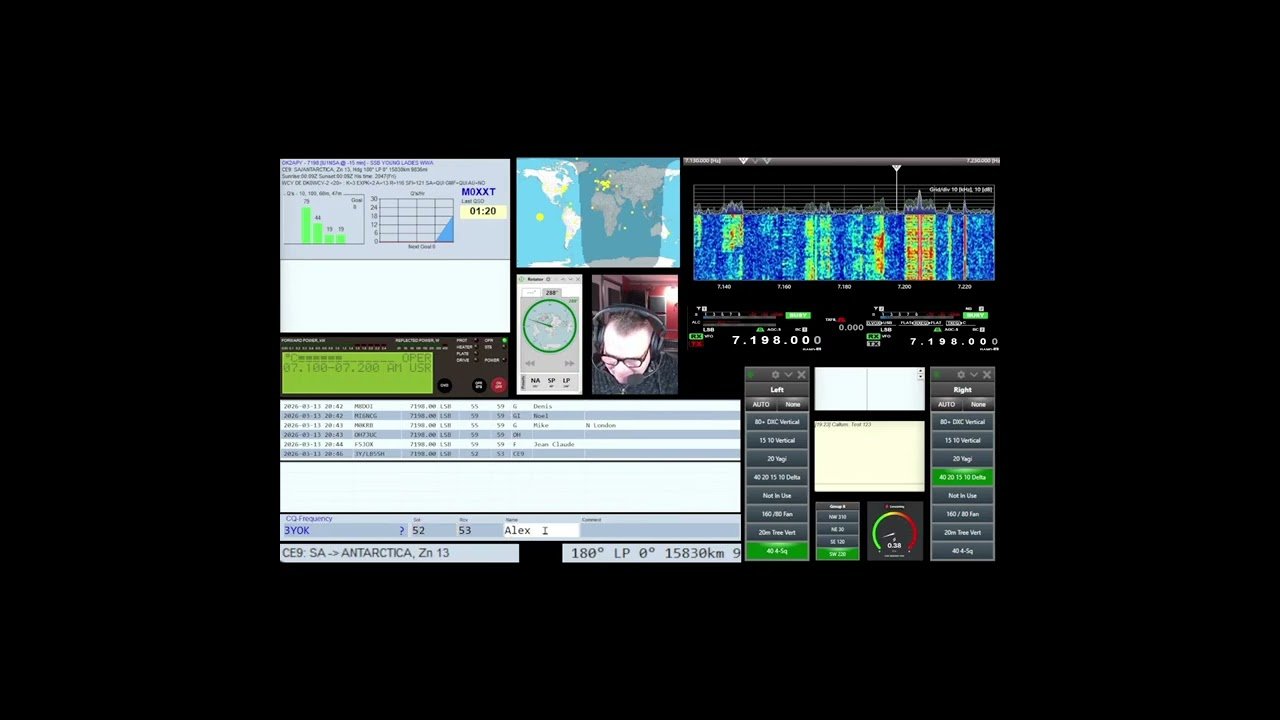Image resolution: width=1280 pixels, height=720 pixels.
Task: Click the SWR gauge meter
Action: click(893, 533)
